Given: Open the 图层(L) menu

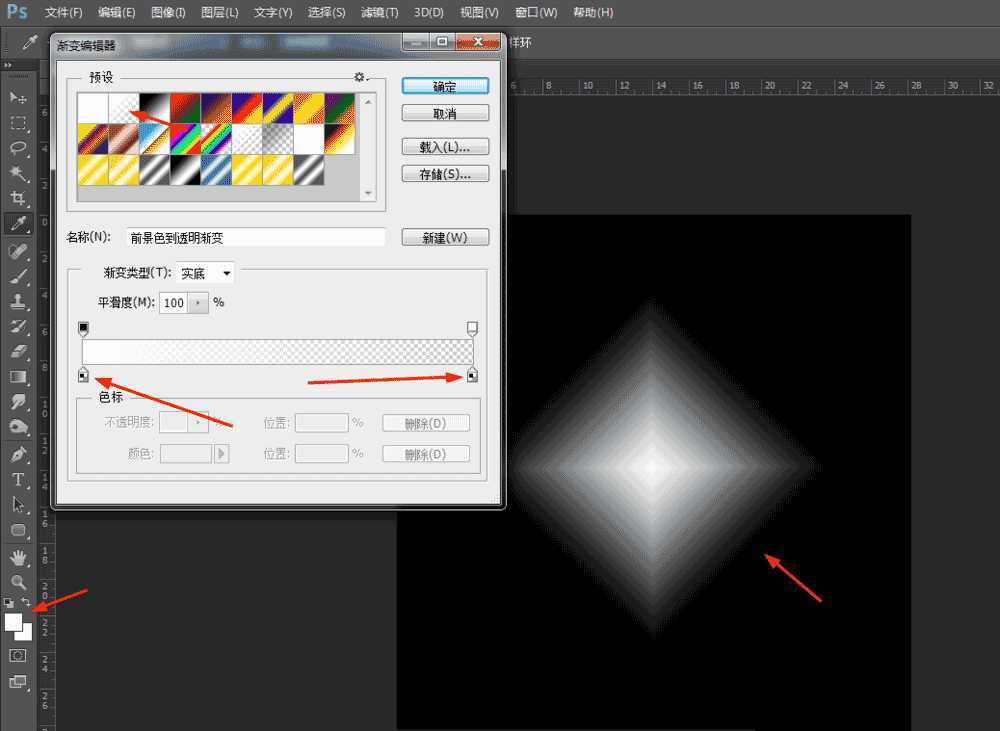Looking at the screenshot, I should click(219, 13).
